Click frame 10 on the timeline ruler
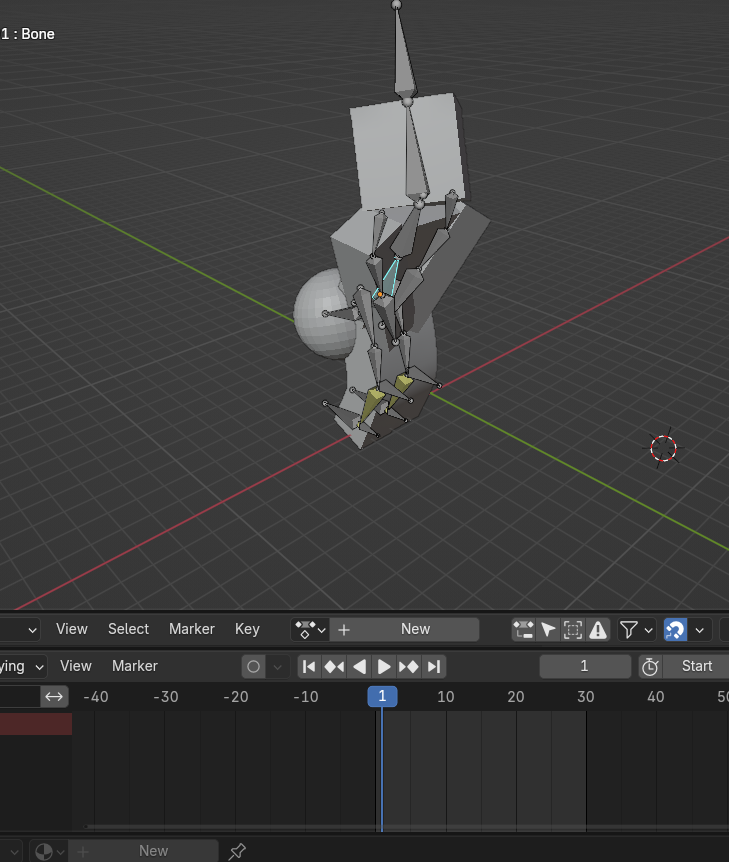This screenshot has height=862, width=729. tap(445, 697)
